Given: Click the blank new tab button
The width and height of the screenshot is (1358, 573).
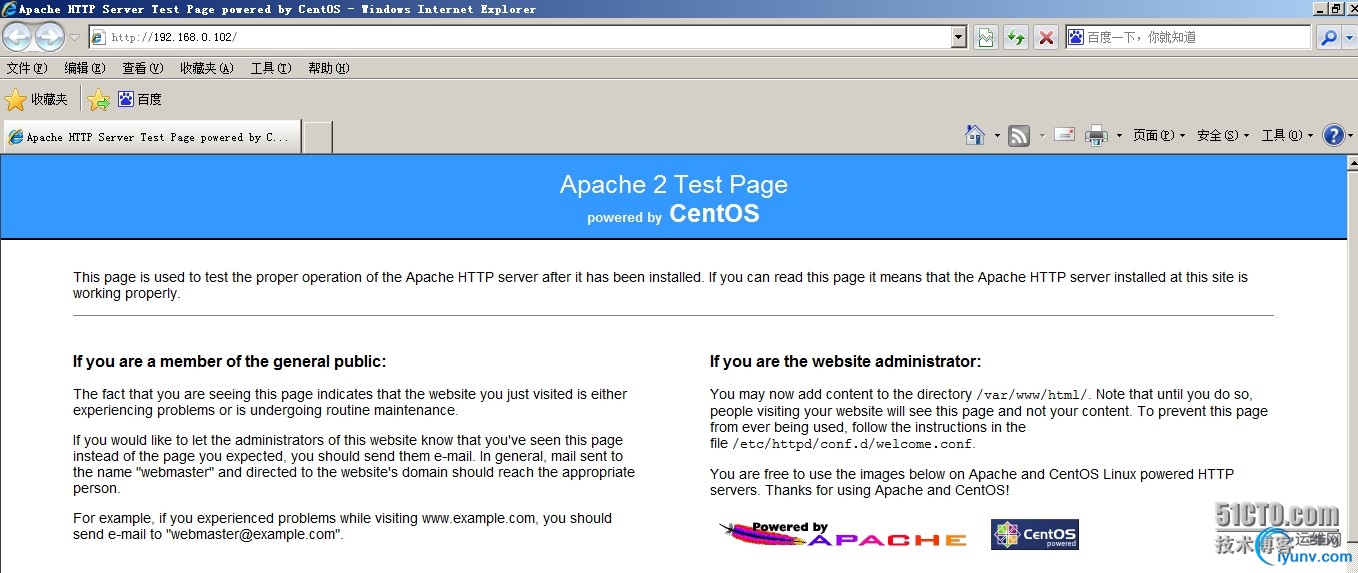Looking at the screenshot, I should point(317,137).
